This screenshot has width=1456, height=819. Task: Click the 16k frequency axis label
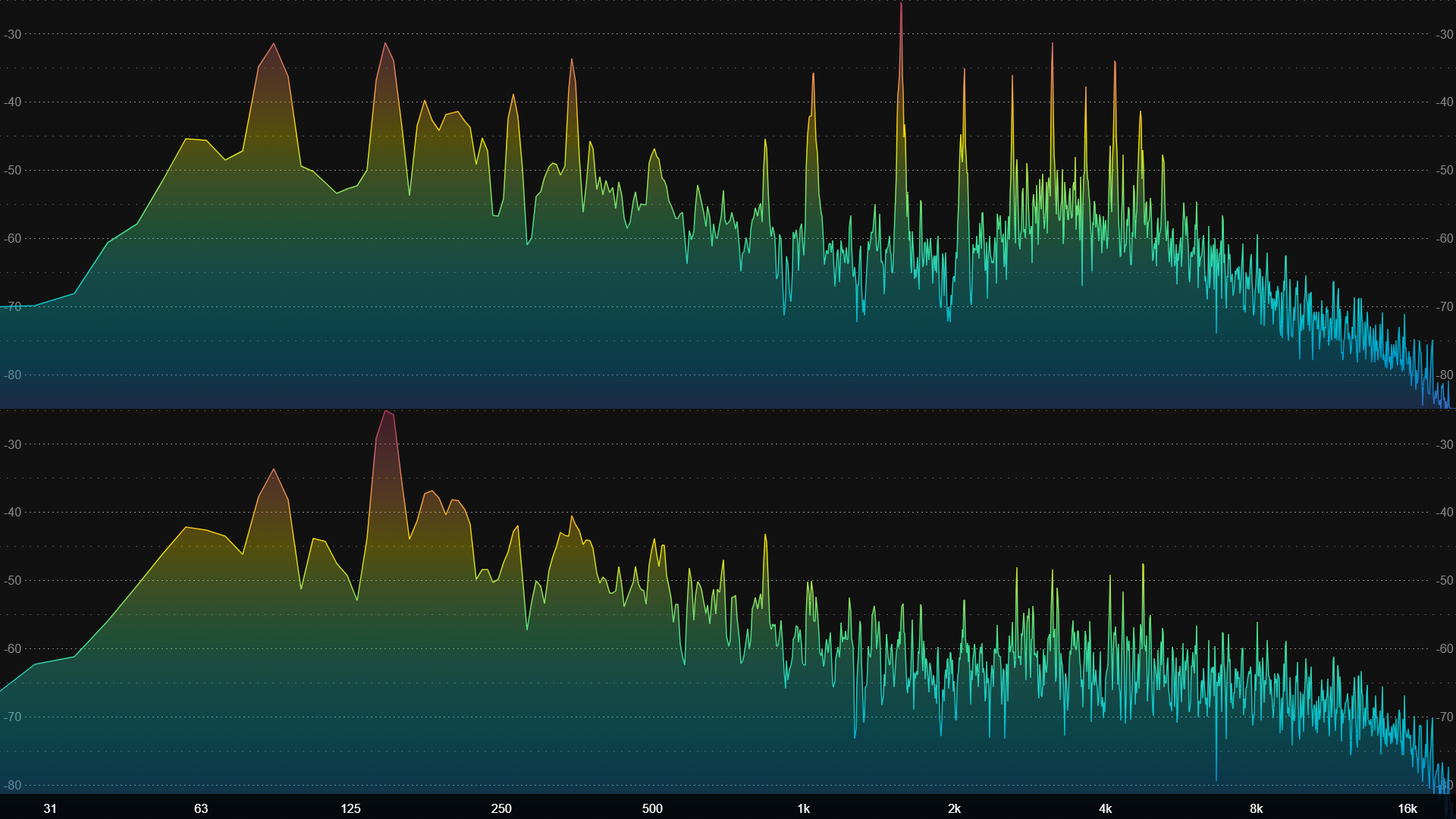1407,808
